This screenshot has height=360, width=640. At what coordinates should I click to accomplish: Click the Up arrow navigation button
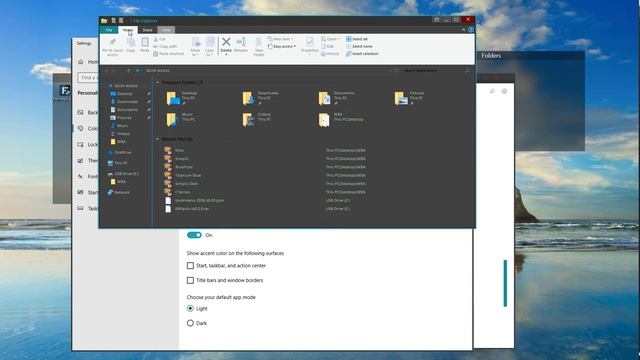tap(128, 71)
